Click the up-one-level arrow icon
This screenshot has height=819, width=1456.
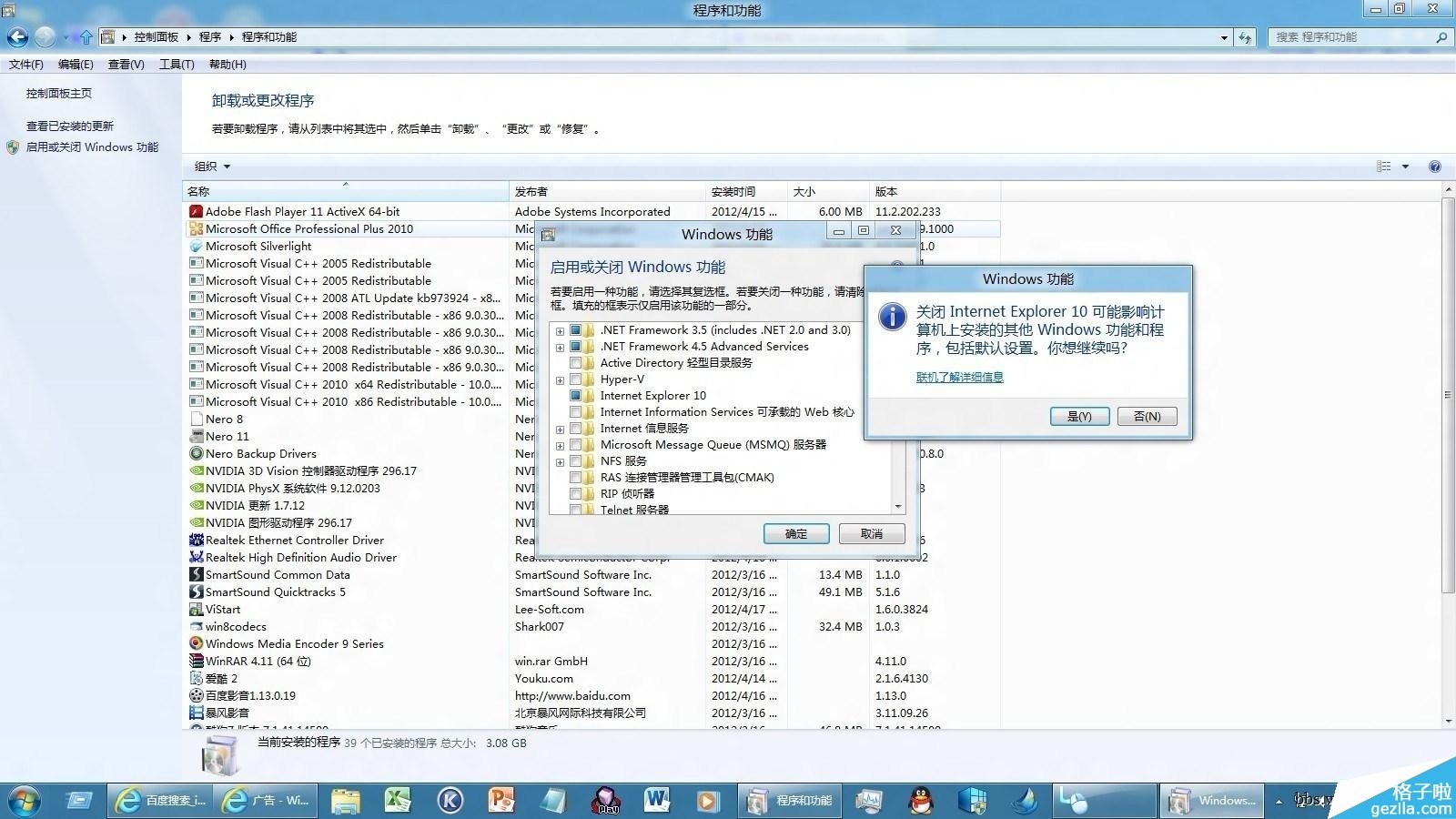click(86, 37)
